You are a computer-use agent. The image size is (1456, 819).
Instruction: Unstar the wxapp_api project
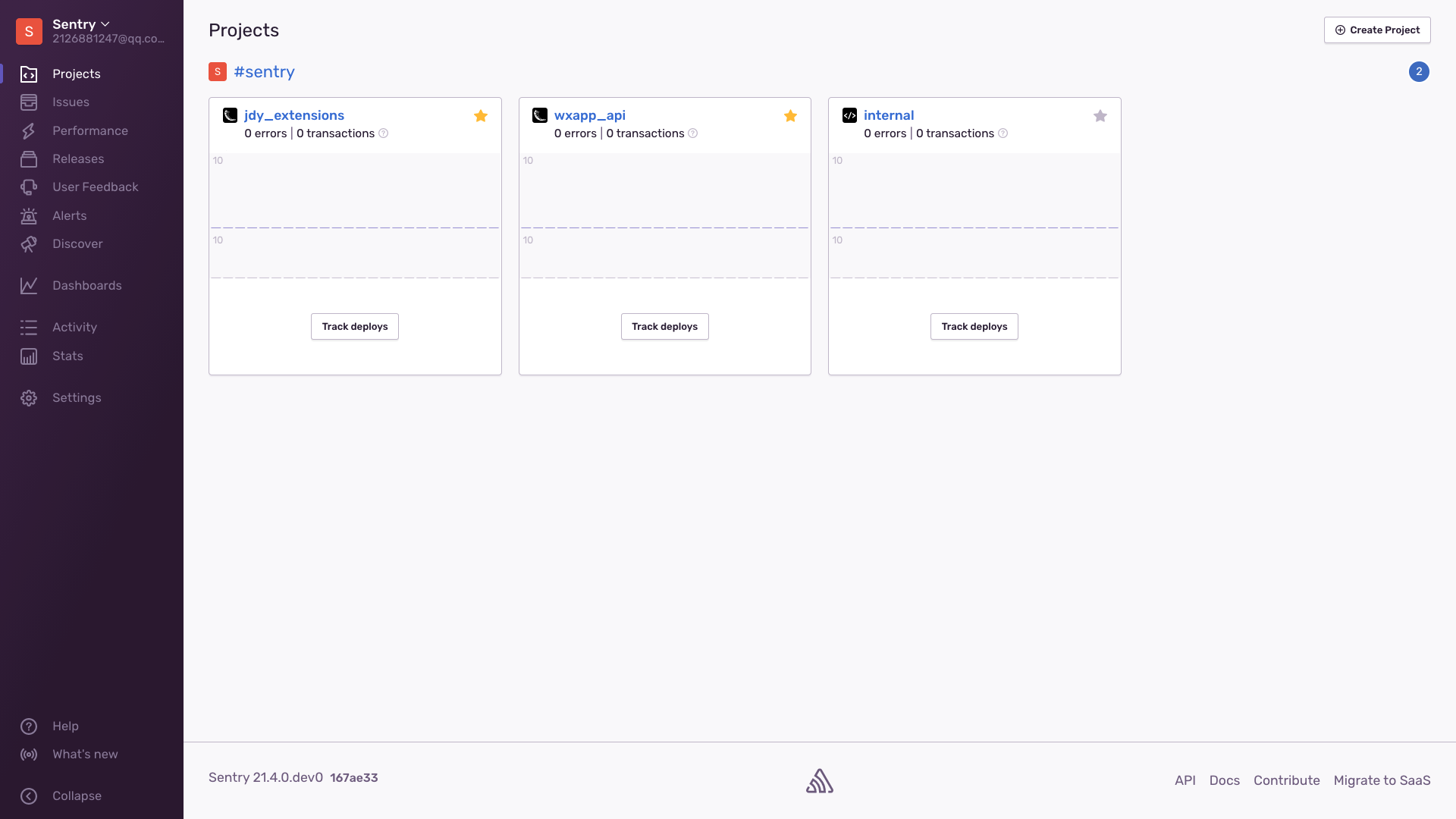point(790,116)
